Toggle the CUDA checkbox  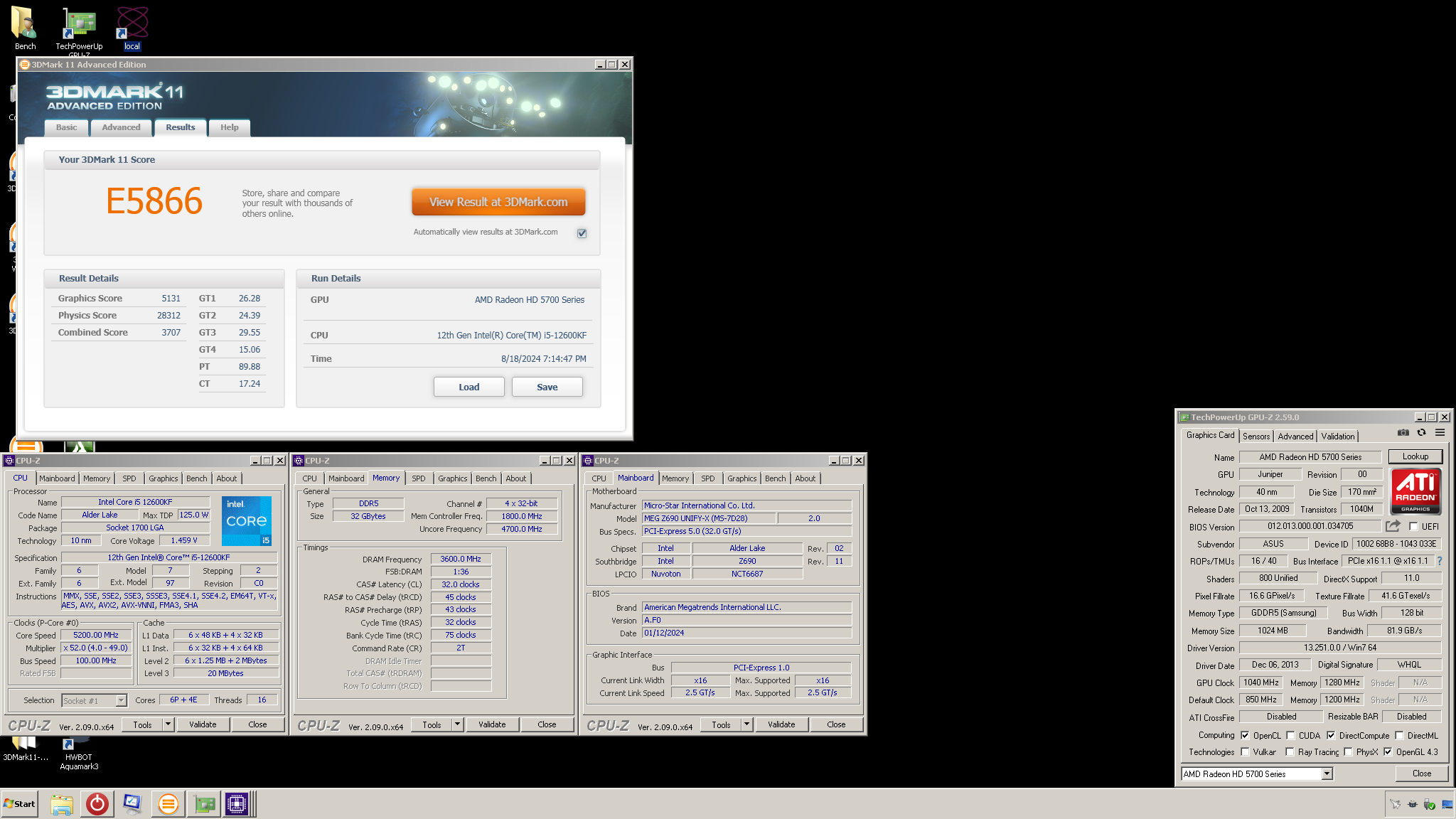(1290, 735)
